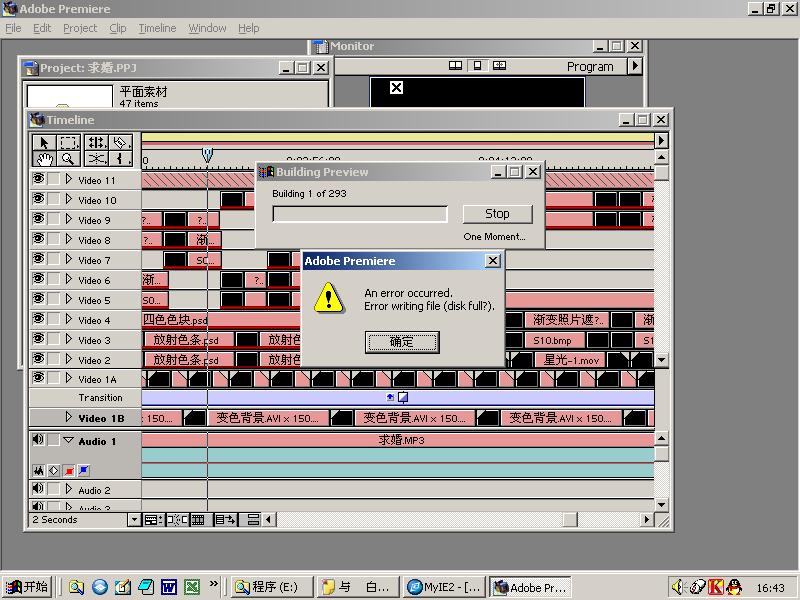Open the Project menu
The width and height of the screenshot is (800, 600).
point(80,28)
